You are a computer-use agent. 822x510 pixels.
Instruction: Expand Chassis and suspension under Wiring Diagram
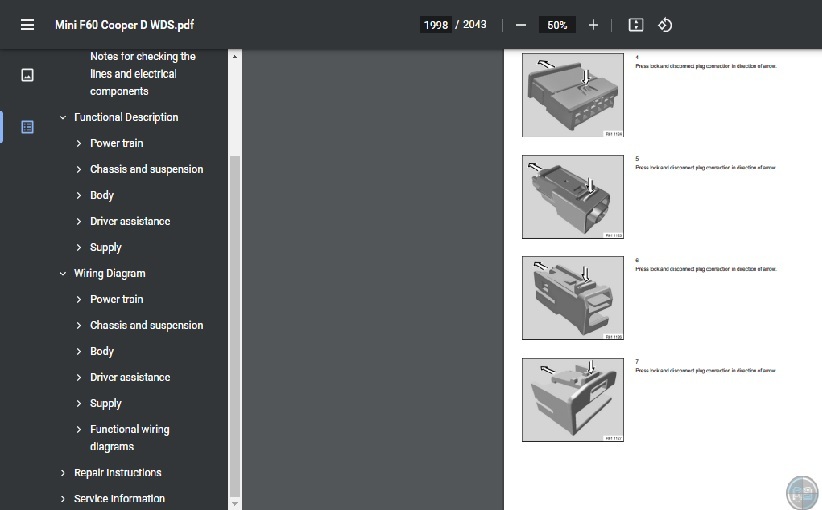79,325
